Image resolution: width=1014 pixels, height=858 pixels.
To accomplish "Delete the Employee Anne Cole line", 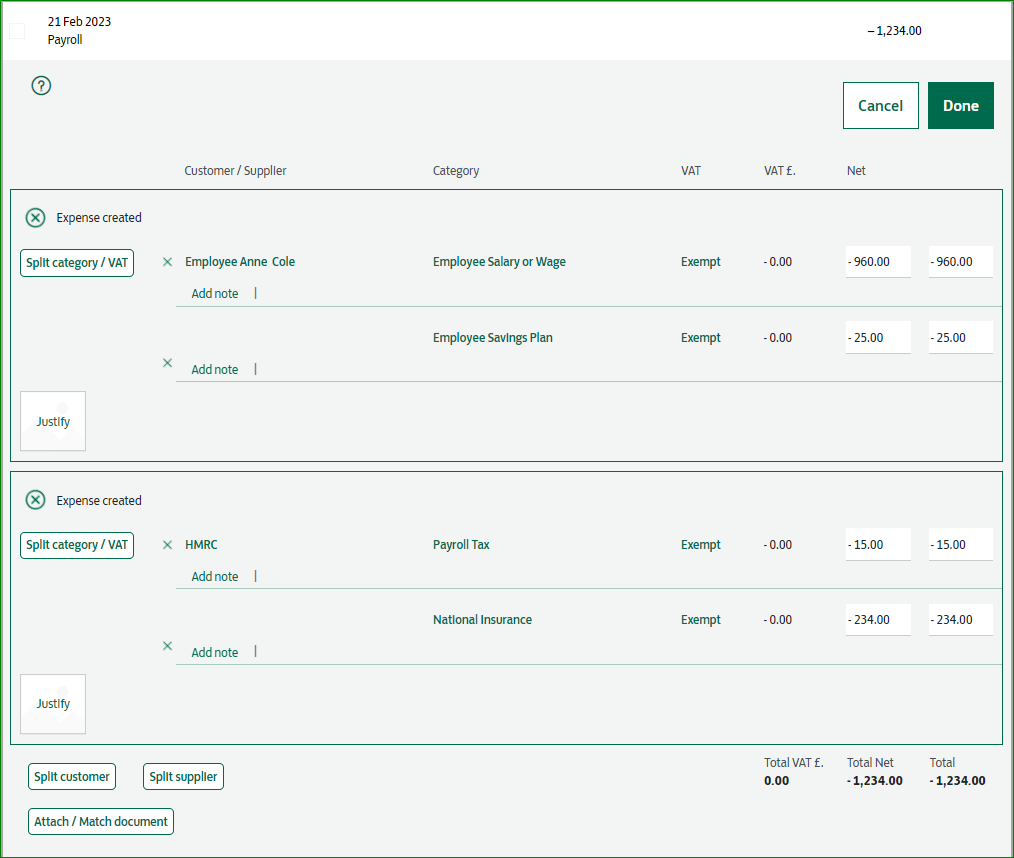I will pos(167,262).
